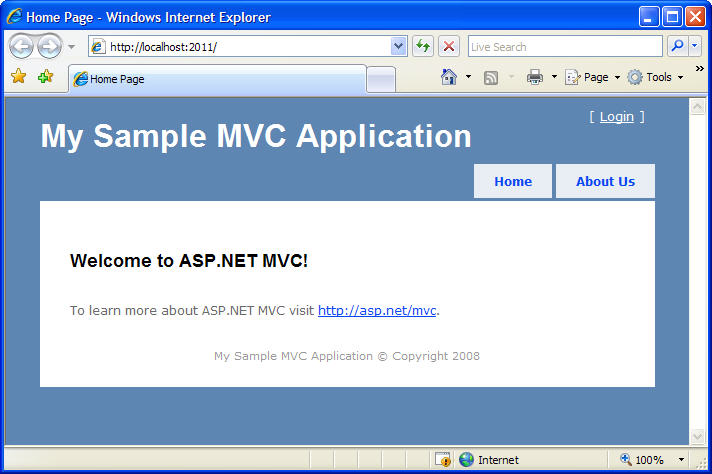Open the Tools menu dropdown
712x474 pixels.
(x=655, y=77)
